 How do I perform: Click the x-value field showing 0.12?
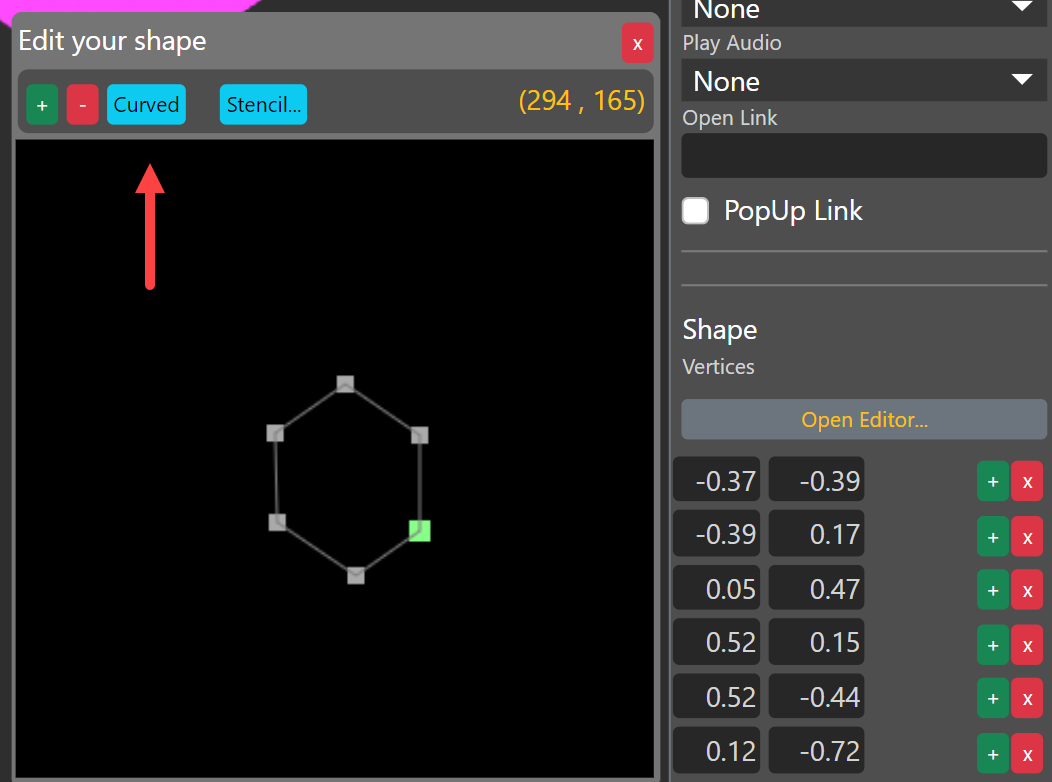[x=716, y=749]
